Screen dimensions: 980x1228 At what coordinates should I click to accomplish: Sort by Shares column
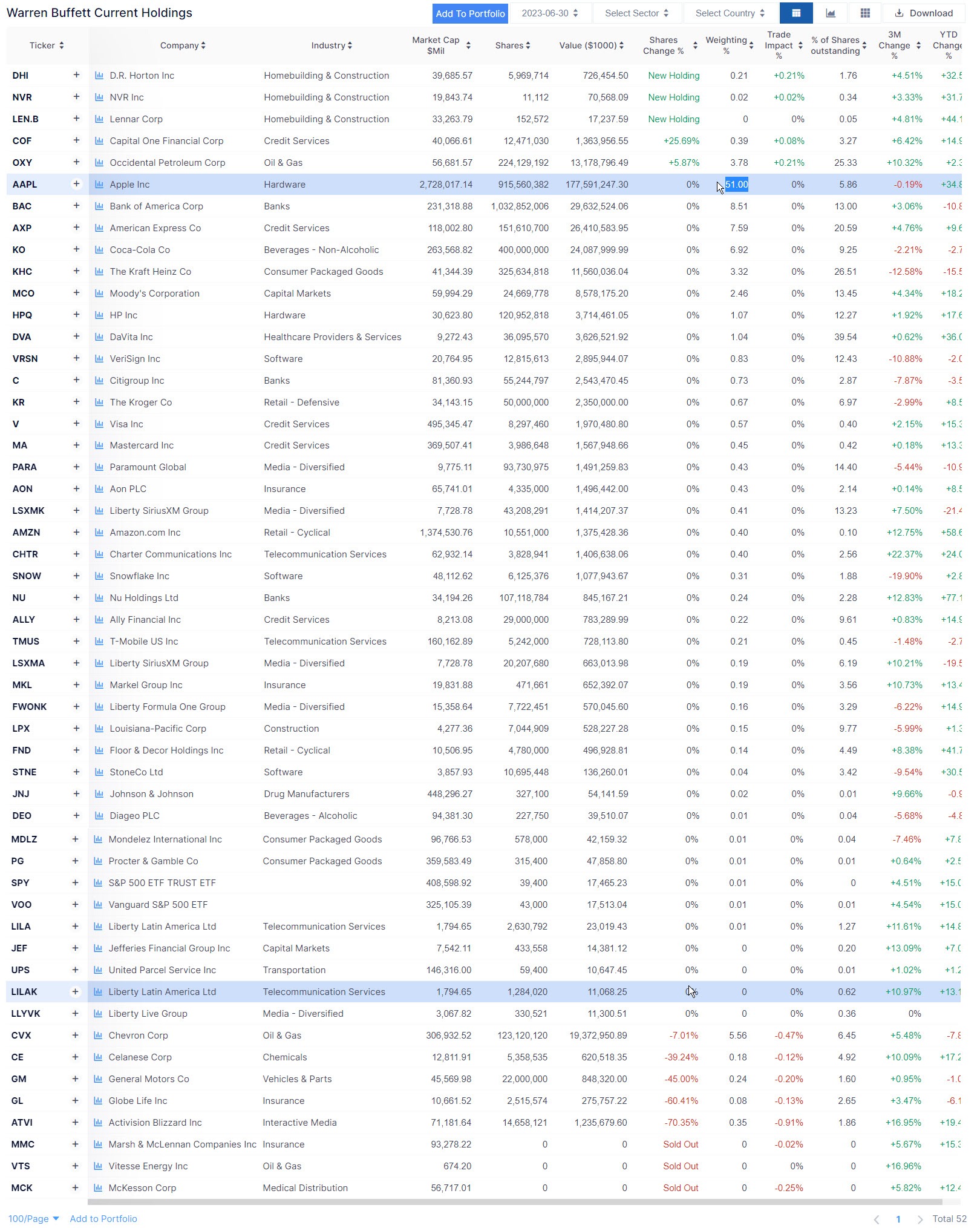click(512, 45)
